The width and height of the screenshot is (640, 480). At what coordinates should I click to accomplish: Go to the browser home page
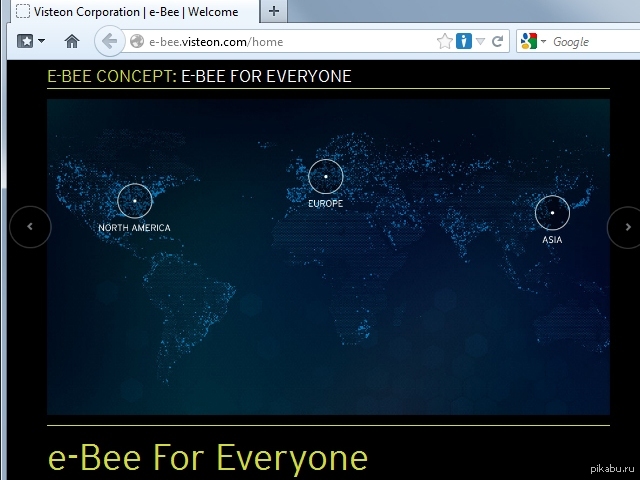(x=72, y=41)
